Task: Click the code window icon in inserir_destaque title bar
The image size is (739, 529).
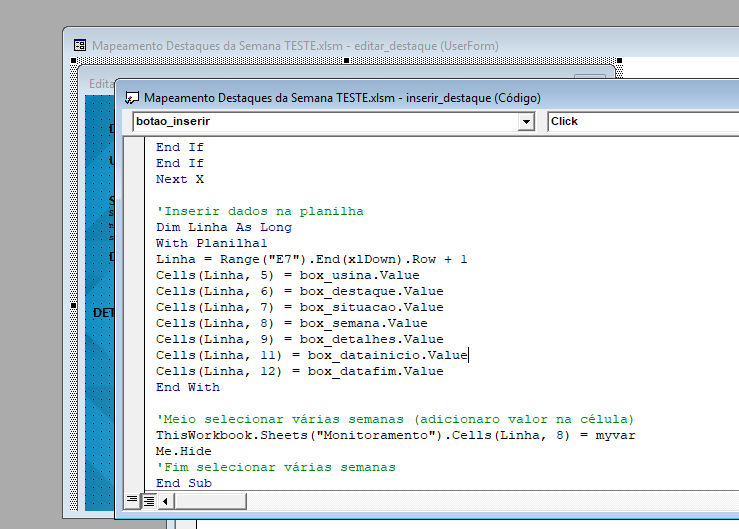Action: [x=131, y=98]
